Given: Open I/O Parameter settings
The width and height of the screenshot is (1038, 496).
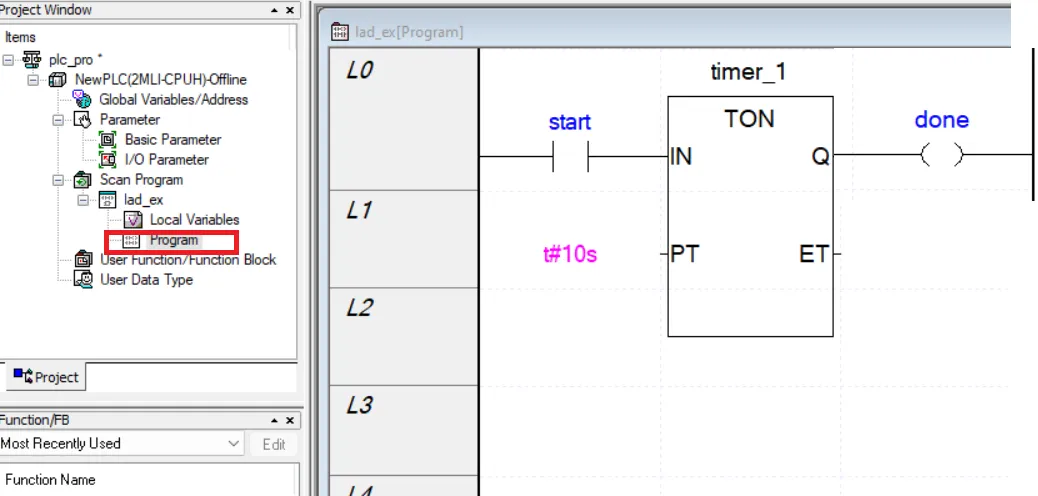Looking at the screenshot, I should tap(167, 160).
